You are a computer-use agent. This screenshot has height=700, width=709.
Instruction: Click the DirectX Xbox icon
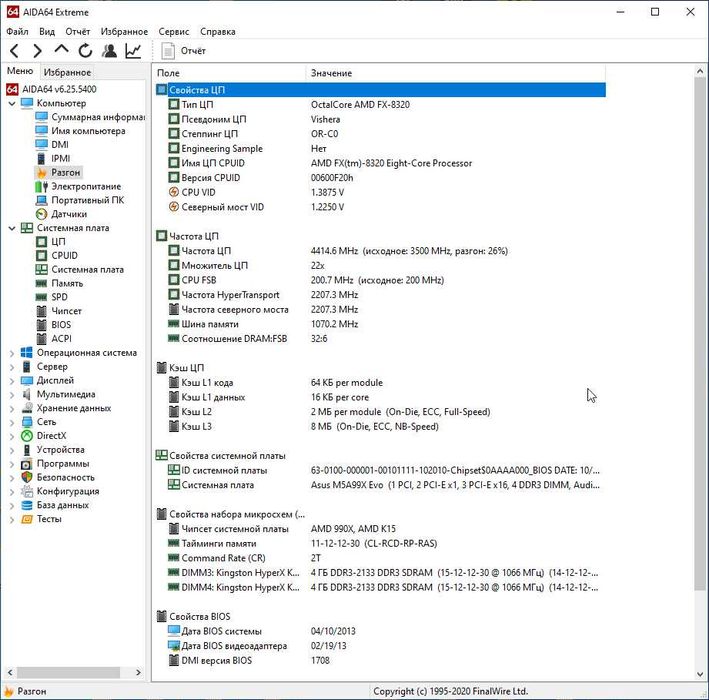[x=27, y=436]
